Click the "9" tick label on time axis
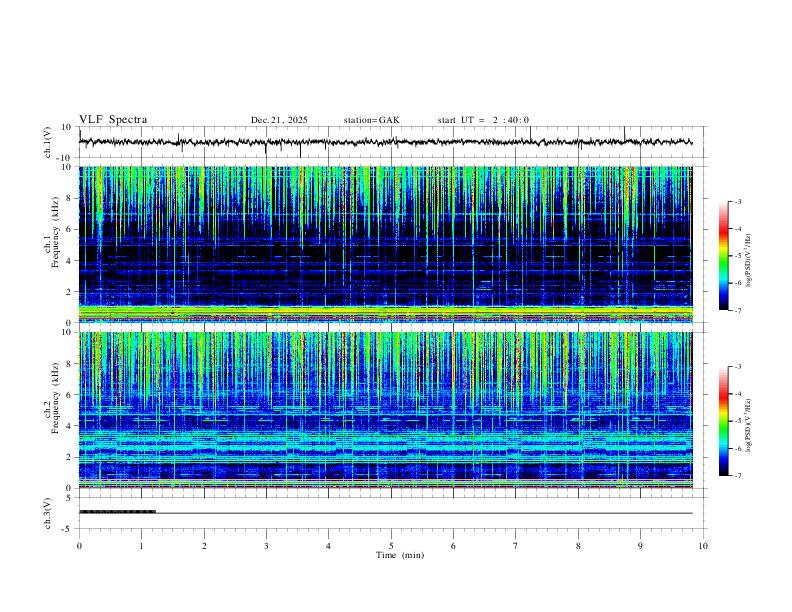Viewport: 792px width, 612px height. pyautogui.click(x=640, y=546)
